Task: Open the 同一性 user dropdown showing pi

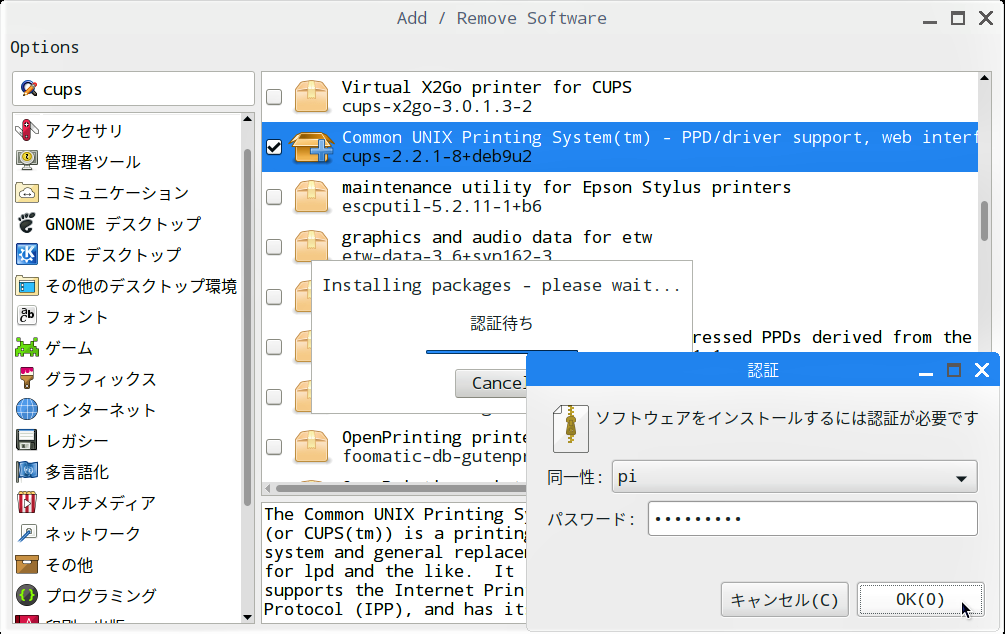Action: pos(794,476)
